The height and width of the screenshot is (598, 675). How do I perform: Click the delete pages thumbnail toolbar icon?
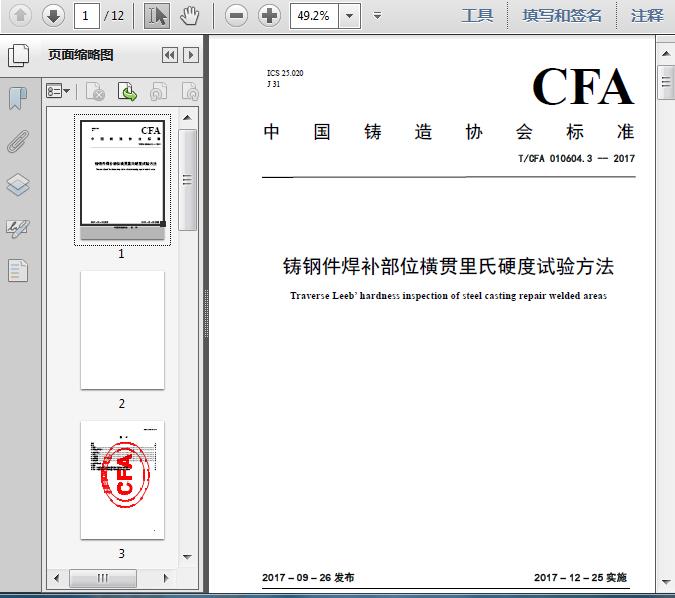[x=96, y=91]
